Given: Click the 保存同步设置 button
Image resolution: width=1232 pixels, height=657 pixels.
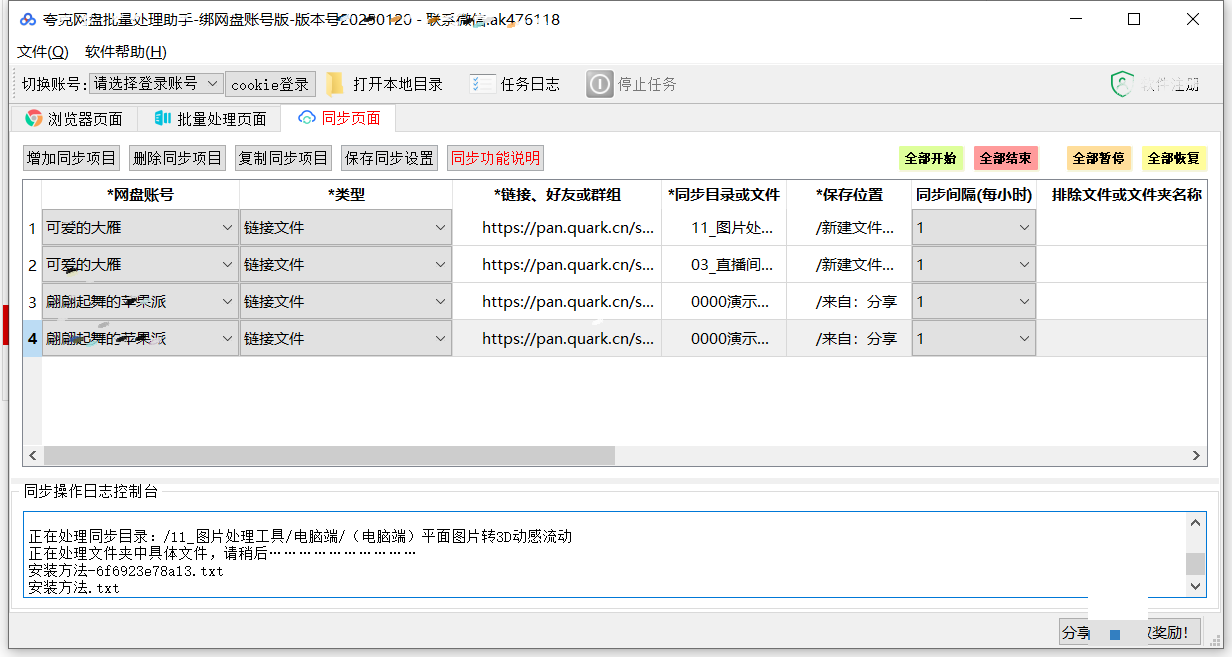Looking at the screenshot, I should (389, 158).
